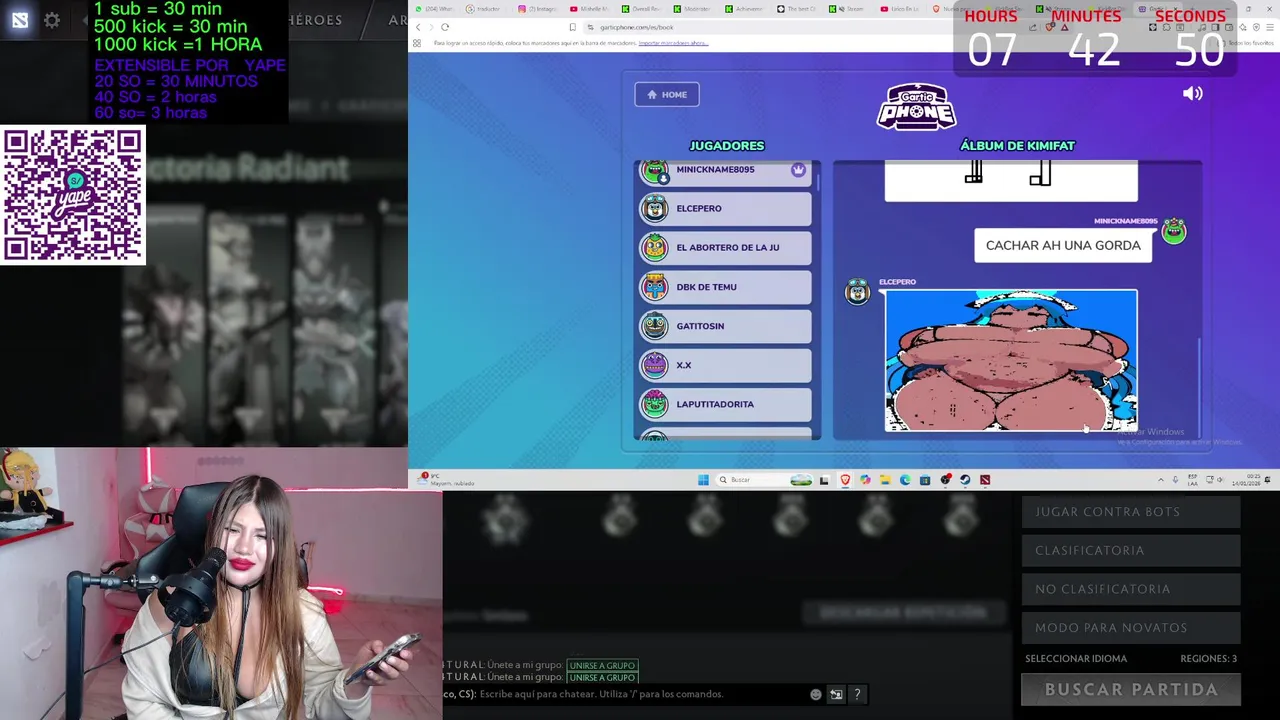Select MODO PARA NOVATOS in Dota
Image resolution: width=1280 pixels, height=720 pixels.
click(x=1131, y=628)
